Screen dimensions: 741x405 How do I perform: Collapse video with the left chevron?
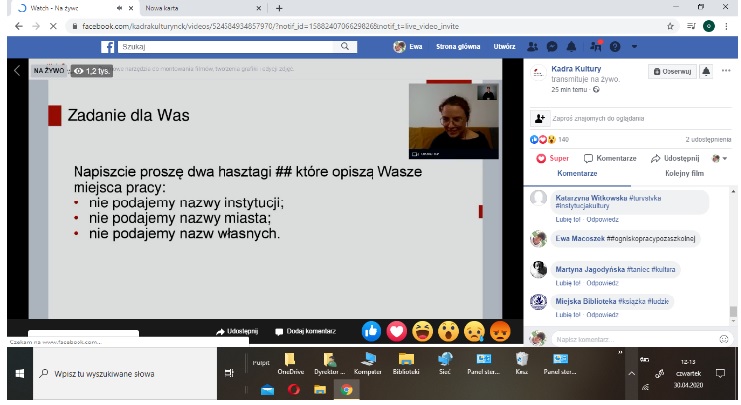[x=17, y=71]
